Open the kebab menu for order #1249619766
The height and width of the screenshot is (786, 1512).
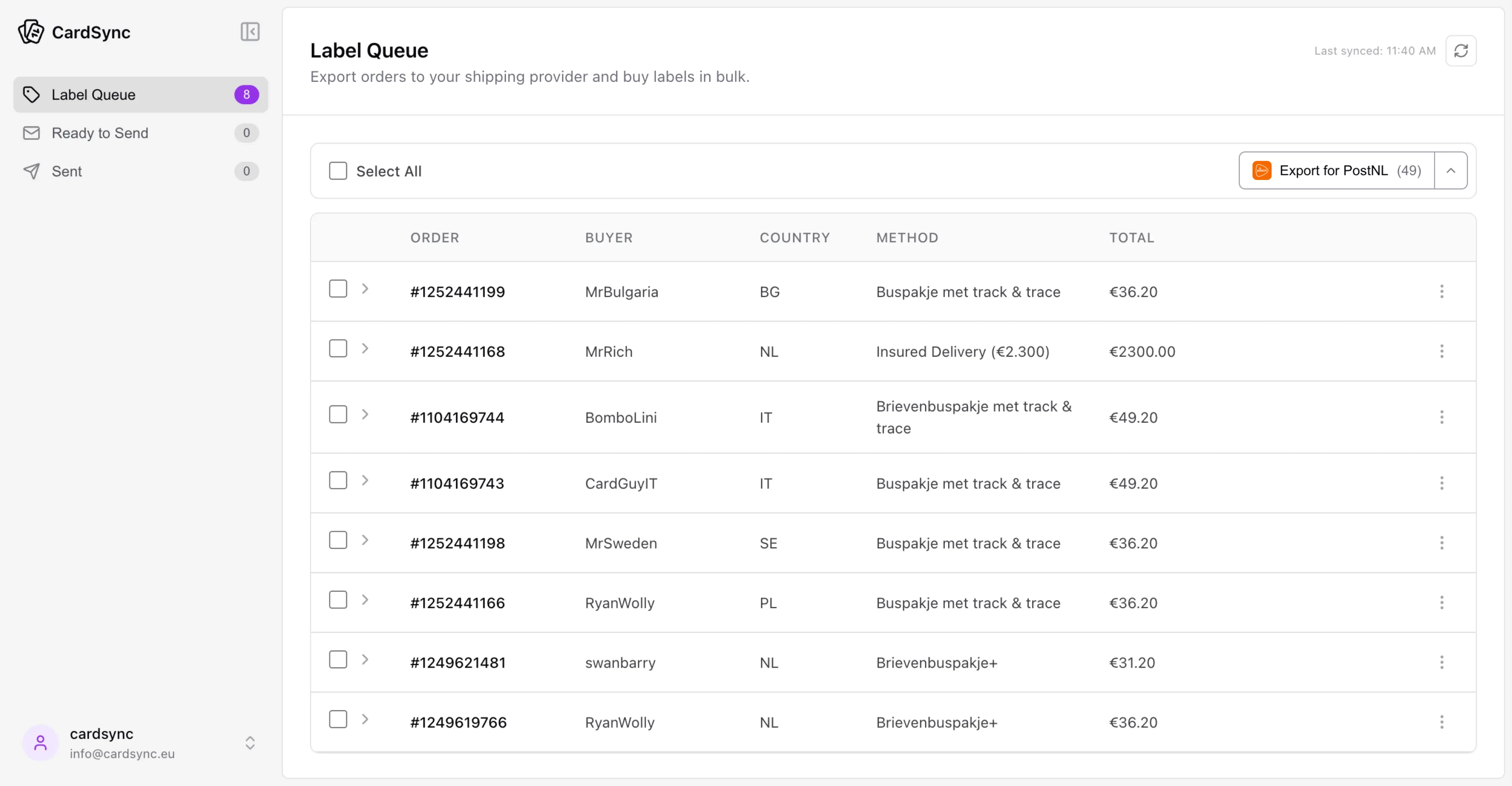pyautogui.click(x=1443, y=722)
